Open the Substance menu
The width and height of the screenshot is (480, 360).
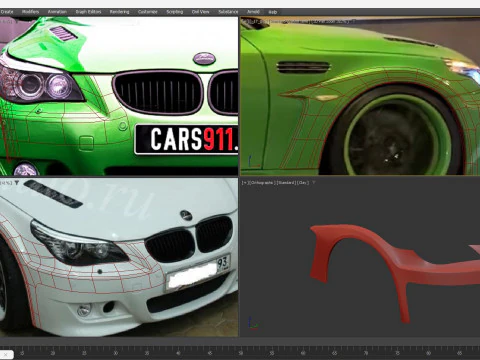click(228, 12)
